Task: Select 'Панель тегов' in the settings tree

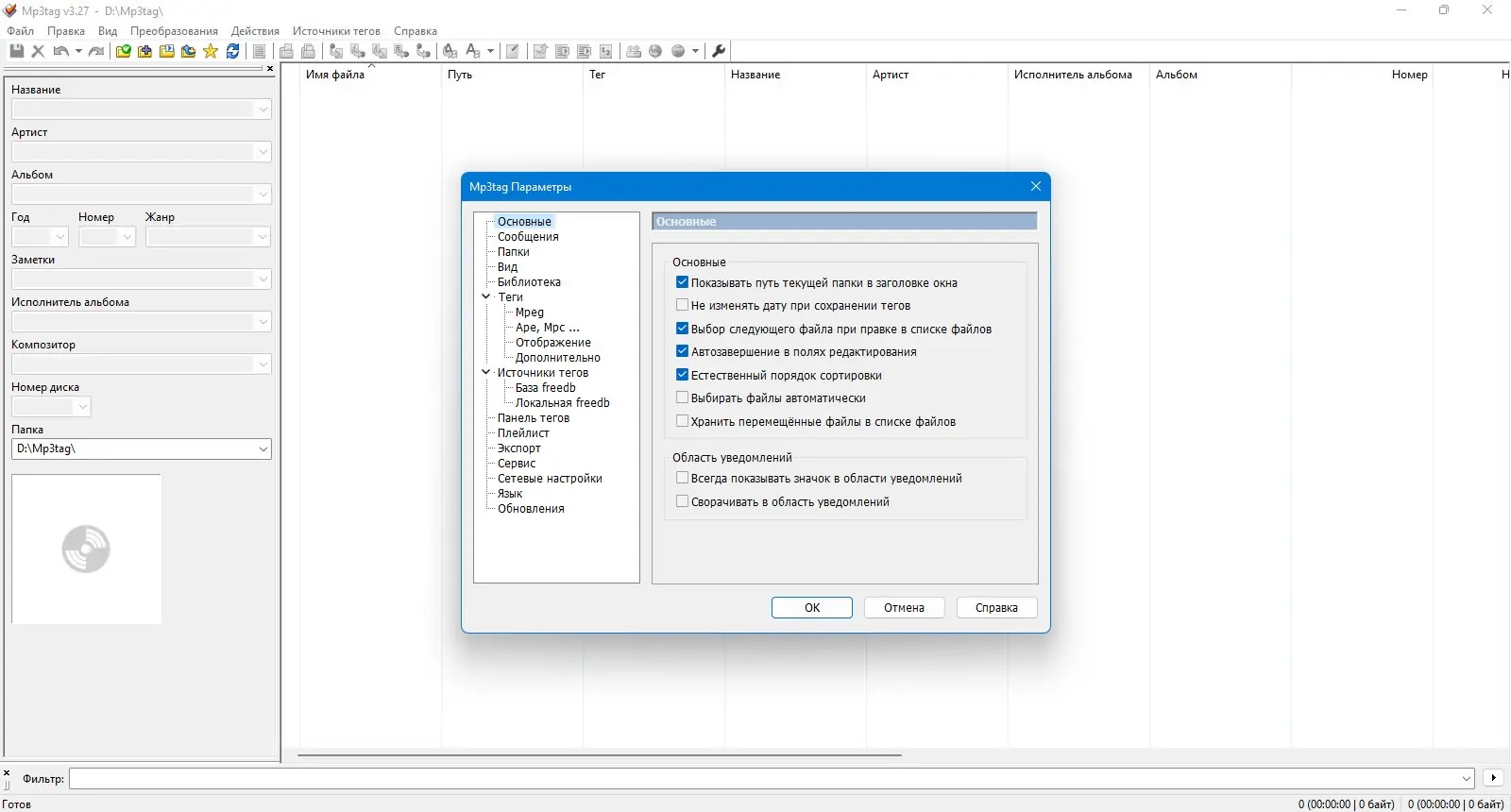Action: click(x=534, y=417)
